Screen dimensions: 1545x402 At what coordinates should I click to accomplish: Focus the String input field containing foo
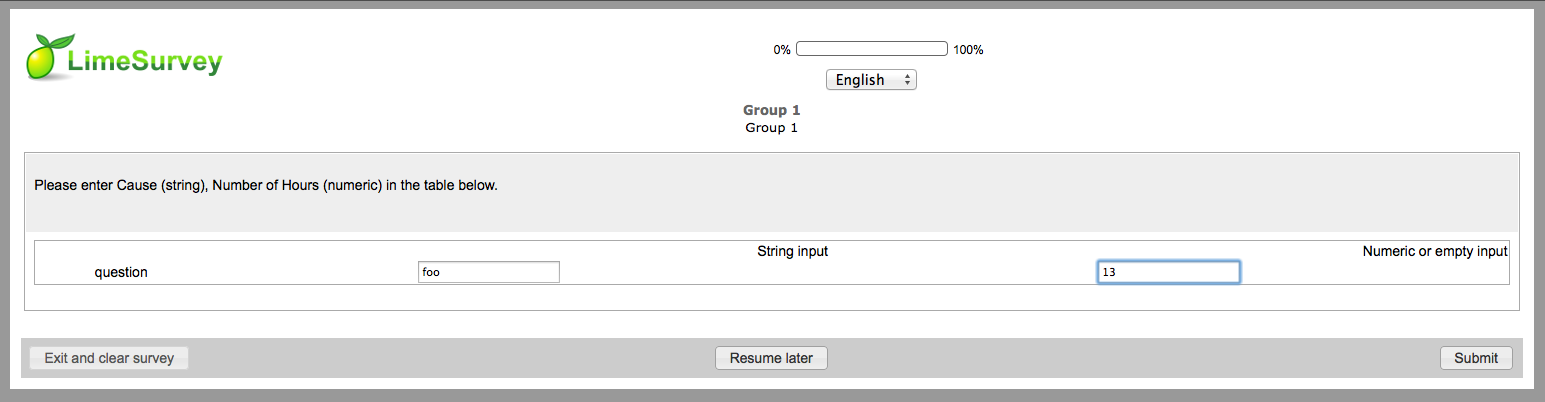coord(488,272)
